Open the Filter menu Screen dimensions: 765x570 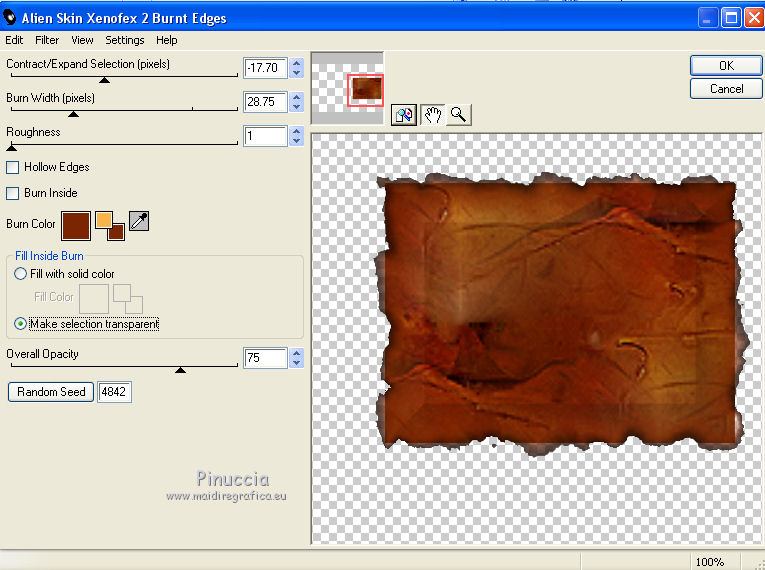point(47,40)
